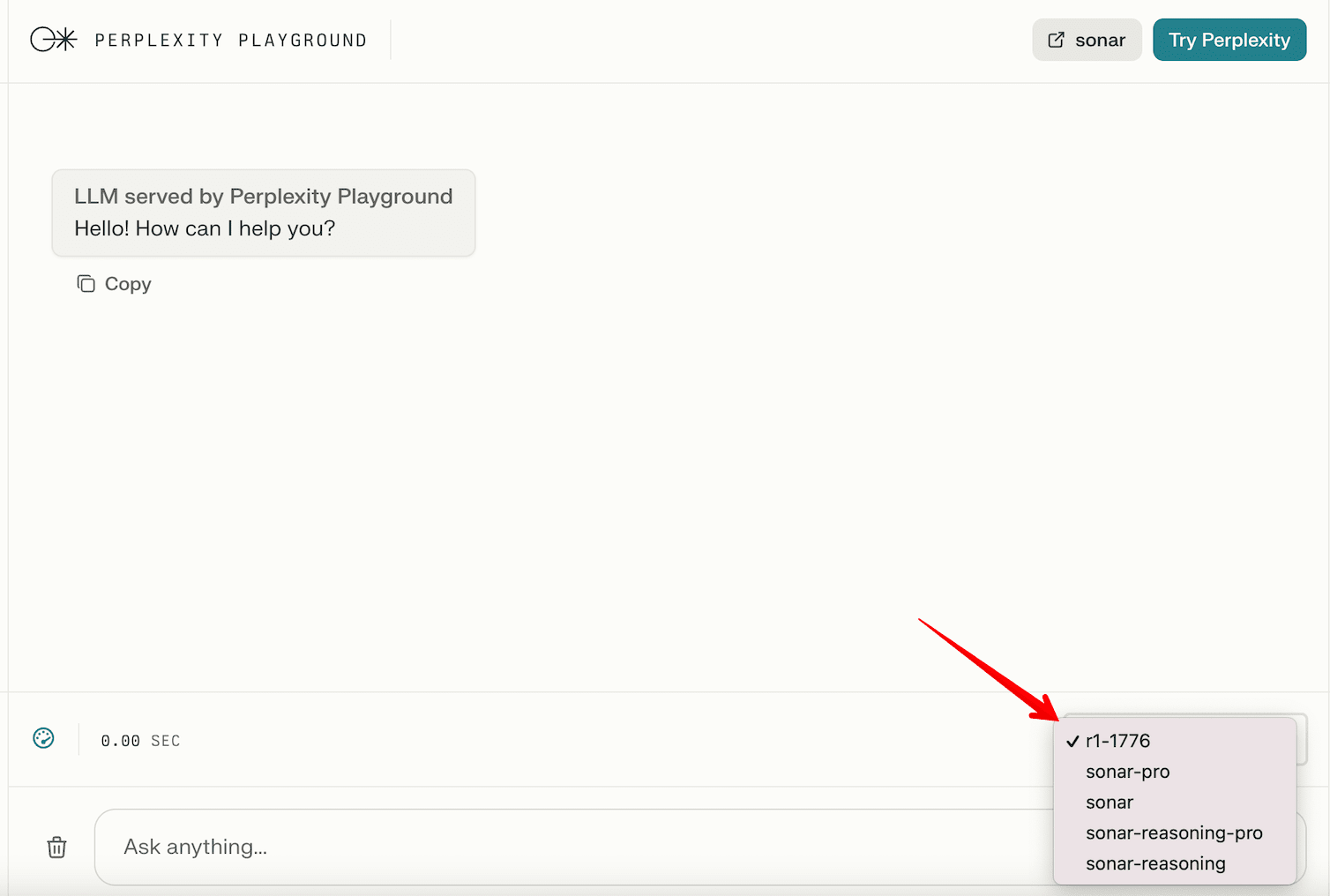Choose sonar-pro from the model list
This screenshot has width=1330, height=896.
pyautogui.click(x=1127, y=772)
